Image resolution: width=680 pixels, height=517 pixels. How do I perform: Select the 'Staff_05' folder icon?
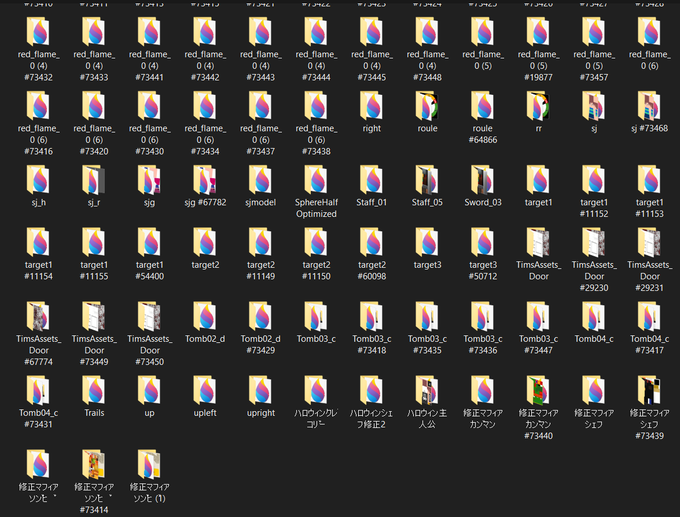point(427,180)
